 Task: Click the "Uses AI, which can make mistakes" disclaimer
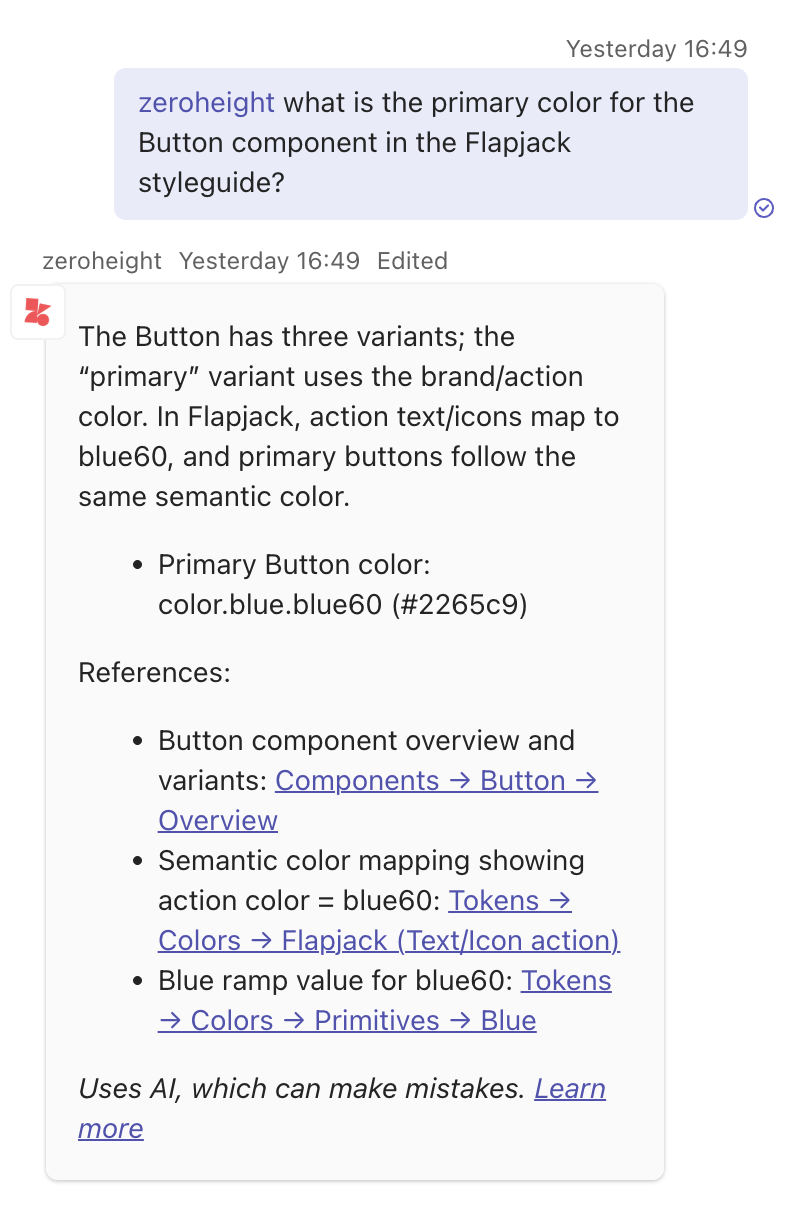(301, 1089)
